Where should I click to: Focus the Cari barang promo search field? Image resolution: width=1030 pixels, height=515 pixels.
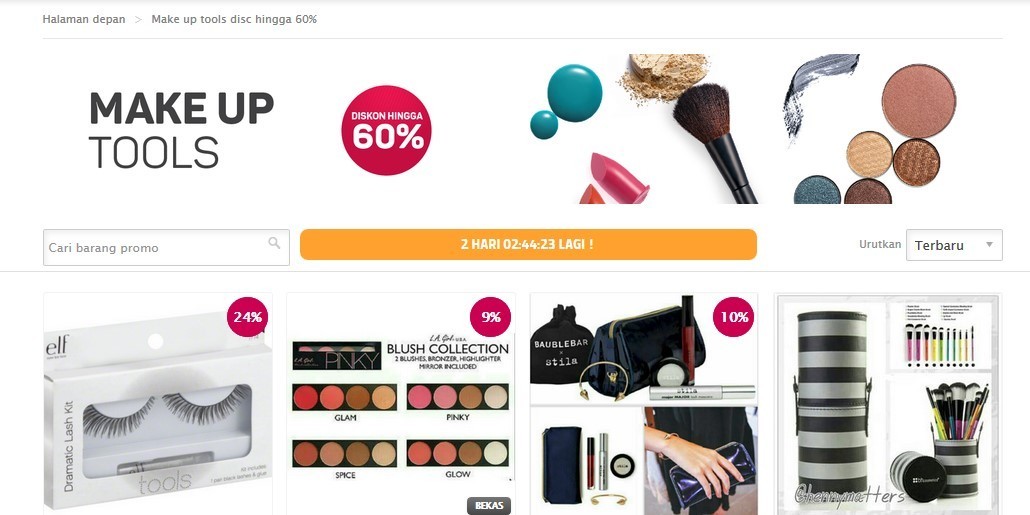point(166,248)
